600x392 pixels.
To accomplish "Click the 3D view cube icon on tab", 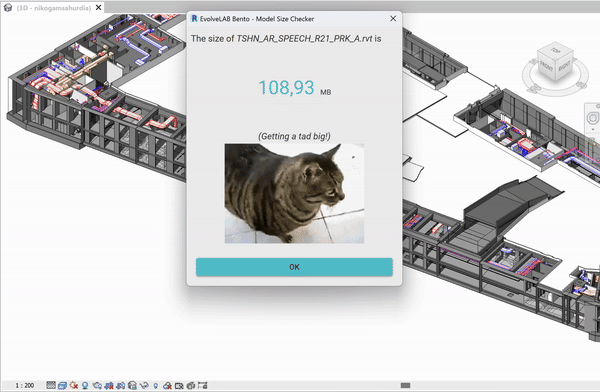I will click(8, 7).
